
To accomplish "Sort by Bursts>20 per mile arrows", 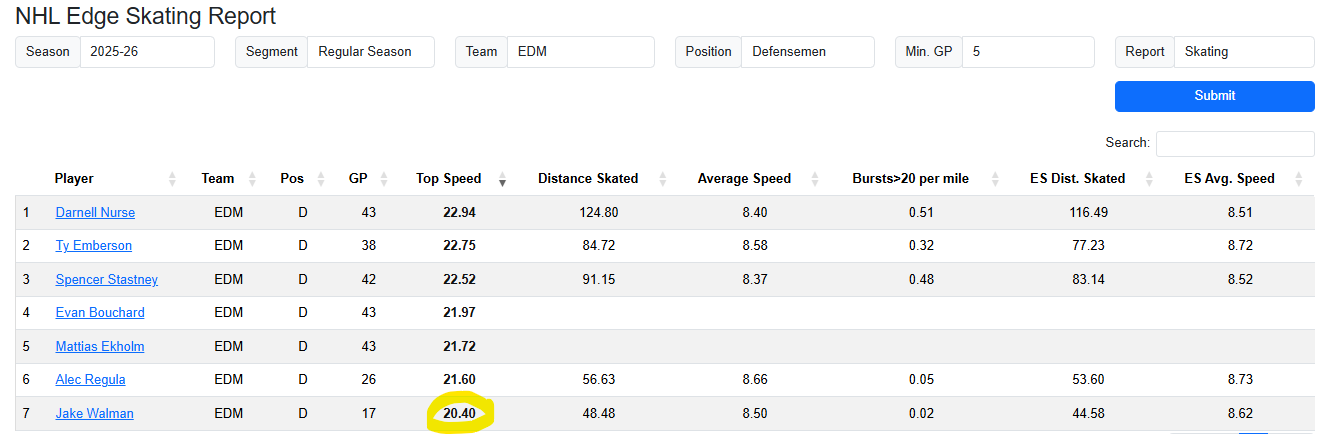I will pos(994,179).
